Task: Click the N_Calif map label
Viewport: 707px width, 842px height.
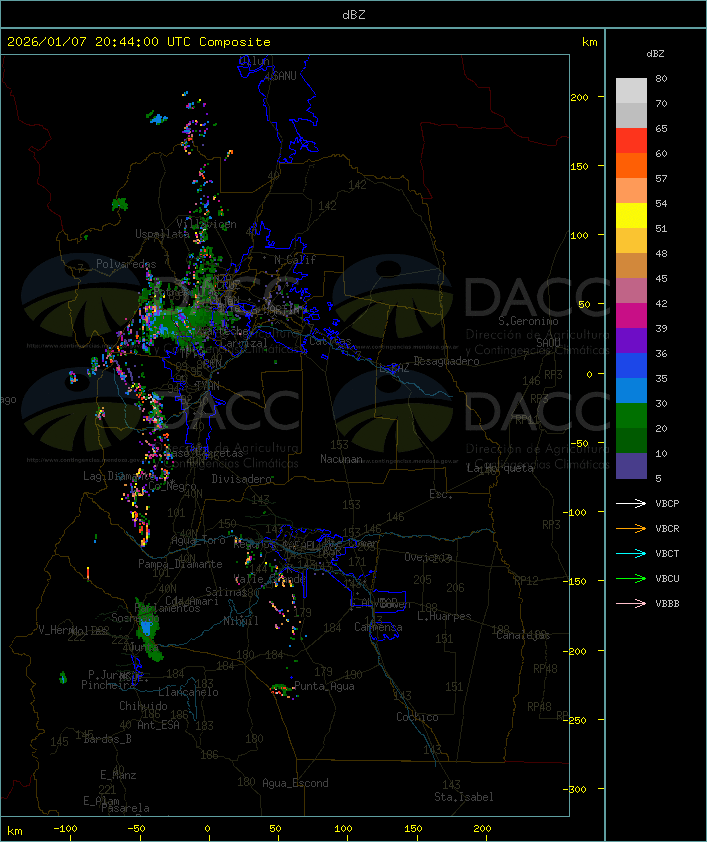Action: click(x=295, y=260)
